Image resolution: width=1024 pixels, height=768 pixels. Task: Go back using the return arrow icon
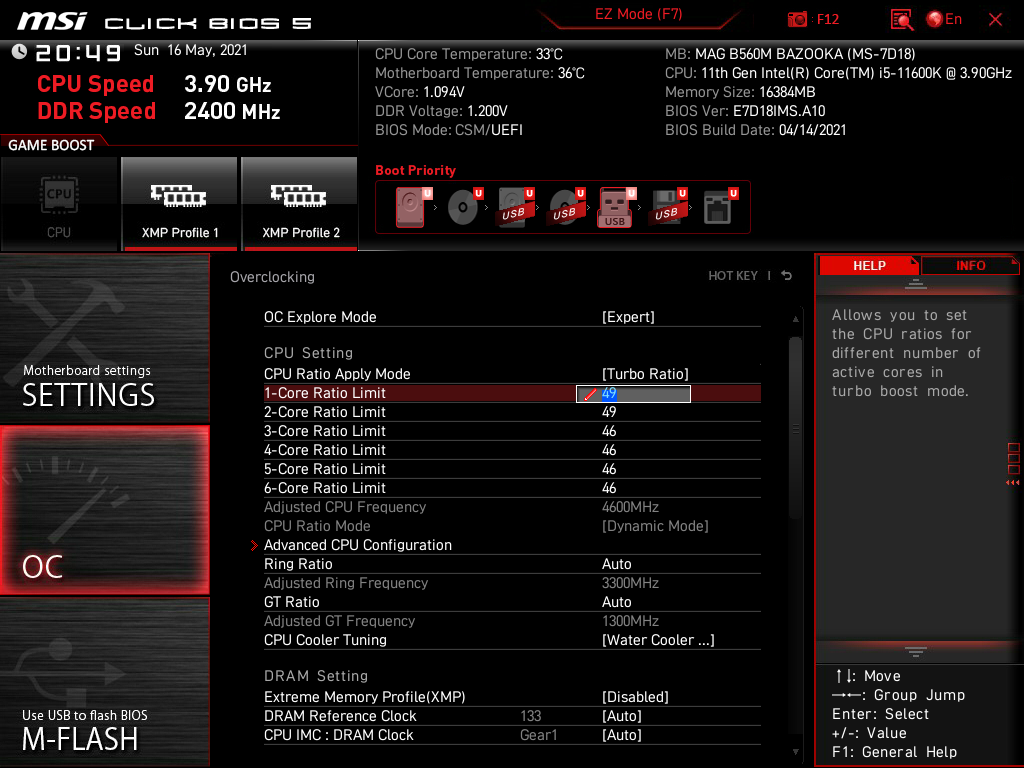787,276
